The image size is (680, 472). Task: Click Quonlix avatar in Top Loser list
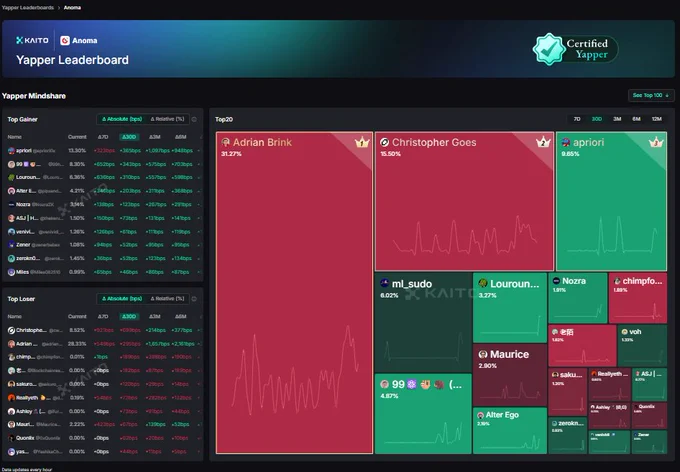[x=11, y=438]
